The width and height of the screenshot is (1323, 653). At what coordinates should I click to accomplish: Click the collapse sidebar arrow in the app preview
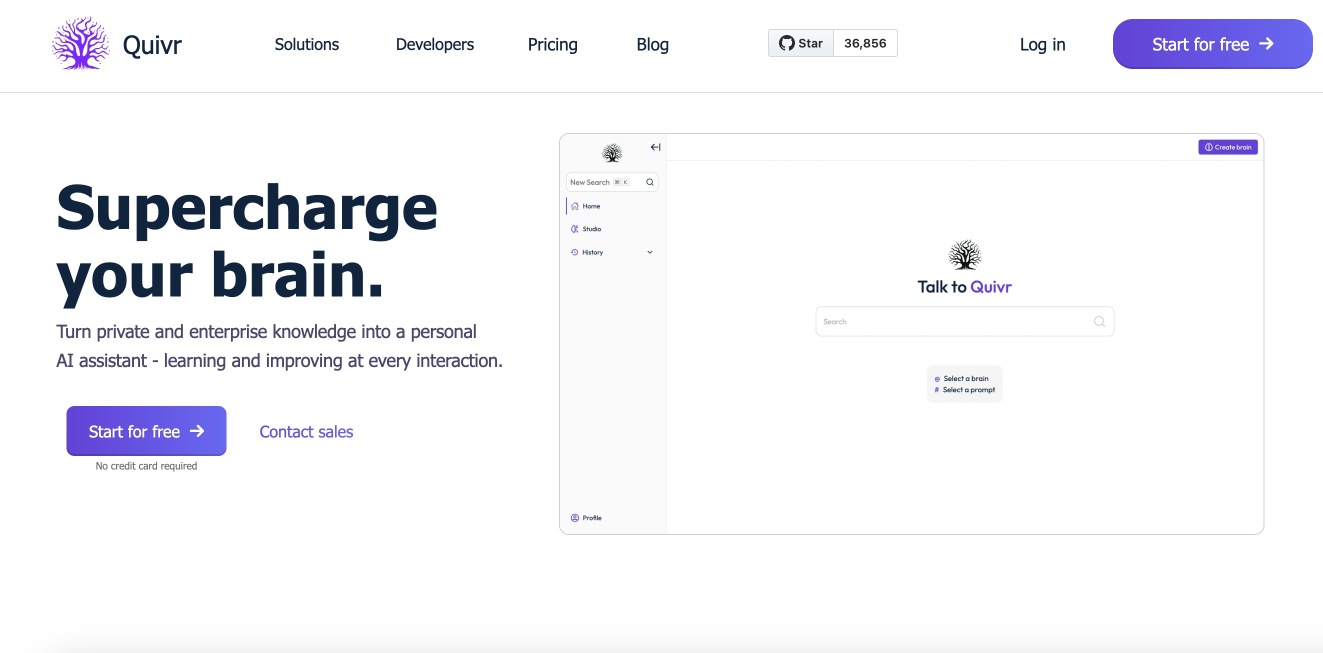656,147
